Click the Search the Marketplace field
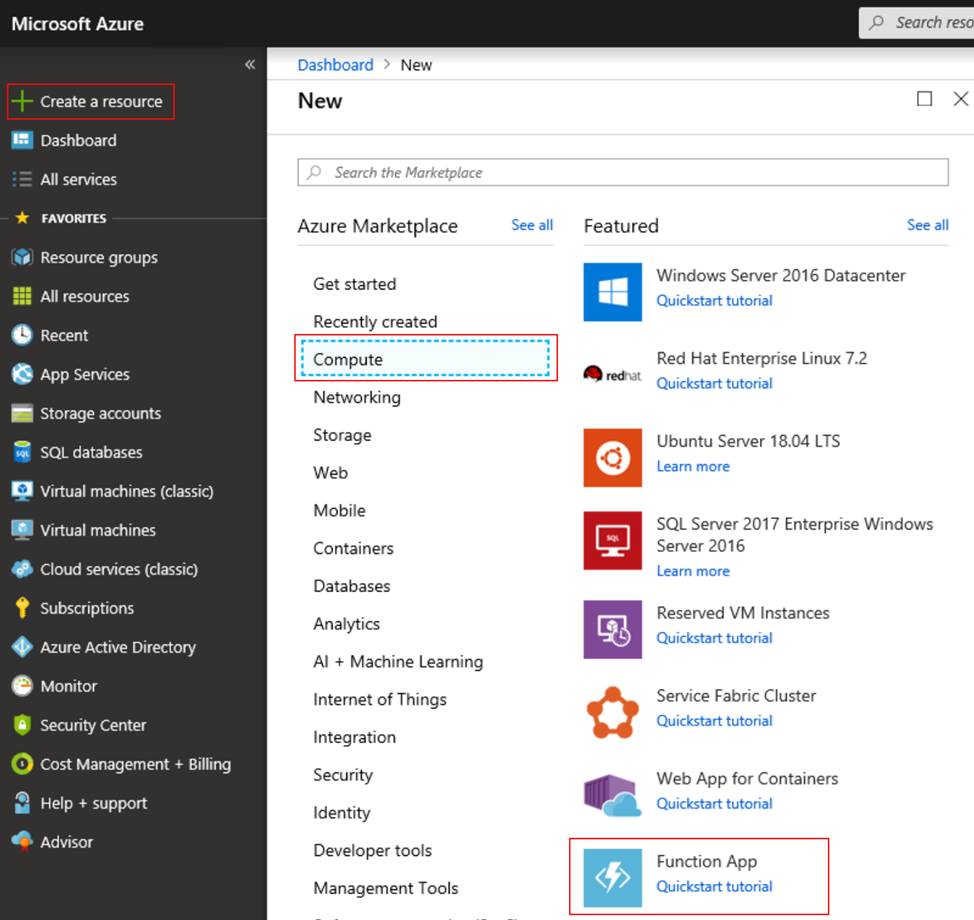 (623, 172)
